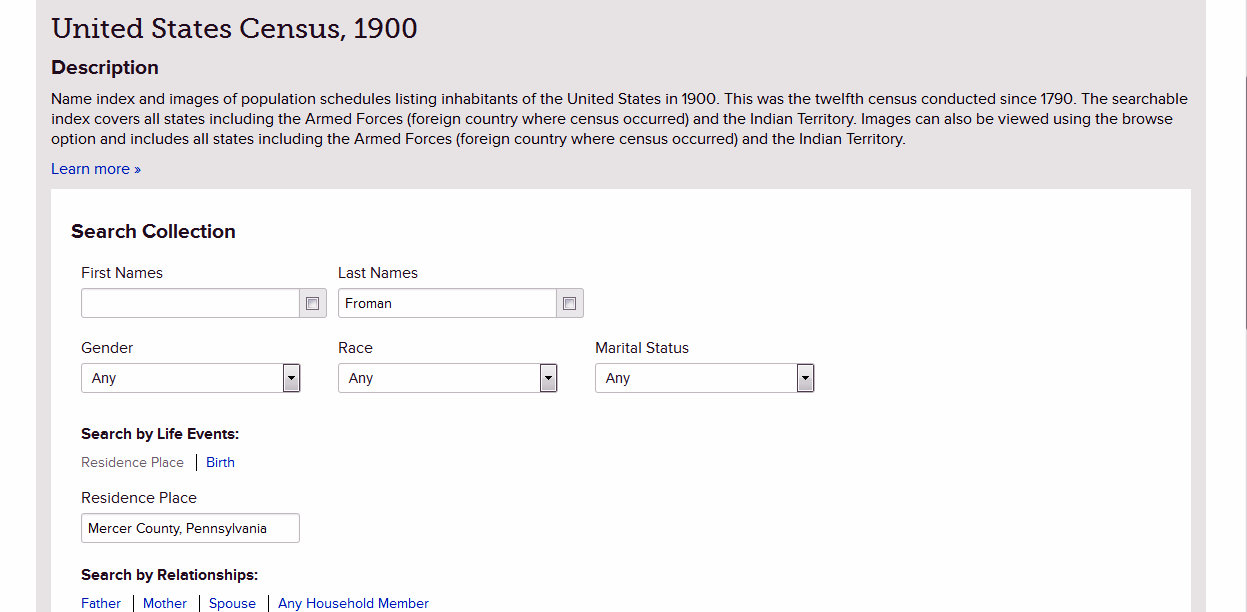Search by Any Household Member

tap(353, 603)
